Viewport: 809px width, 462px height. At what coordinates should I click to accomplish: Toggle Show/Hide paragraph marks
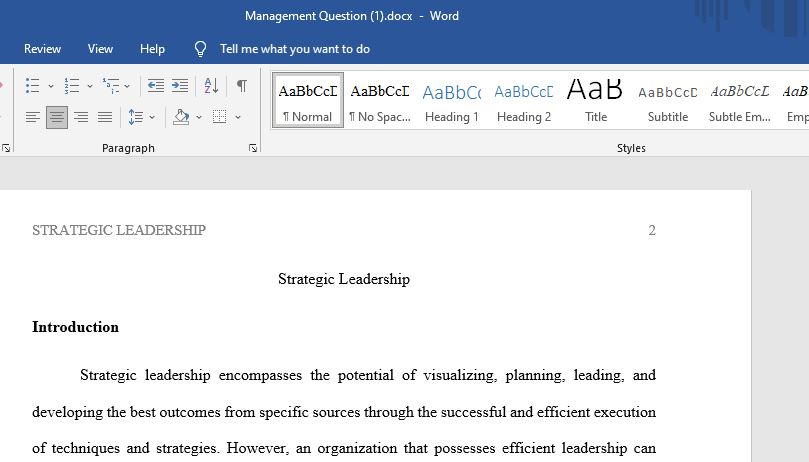point(241,86)
